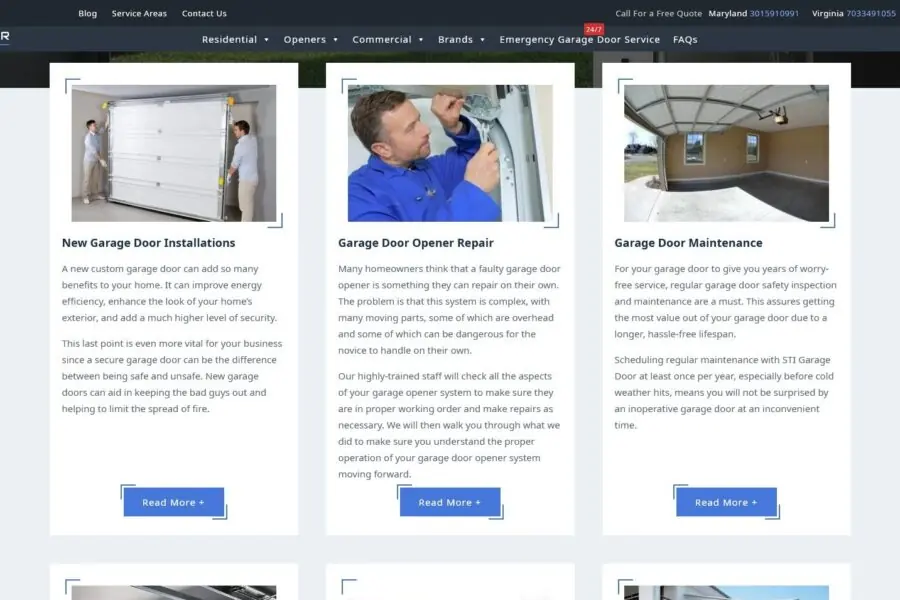Read More about Garage Door Maintenance
This screenshot has height=600, width=900.
(726, 502)
